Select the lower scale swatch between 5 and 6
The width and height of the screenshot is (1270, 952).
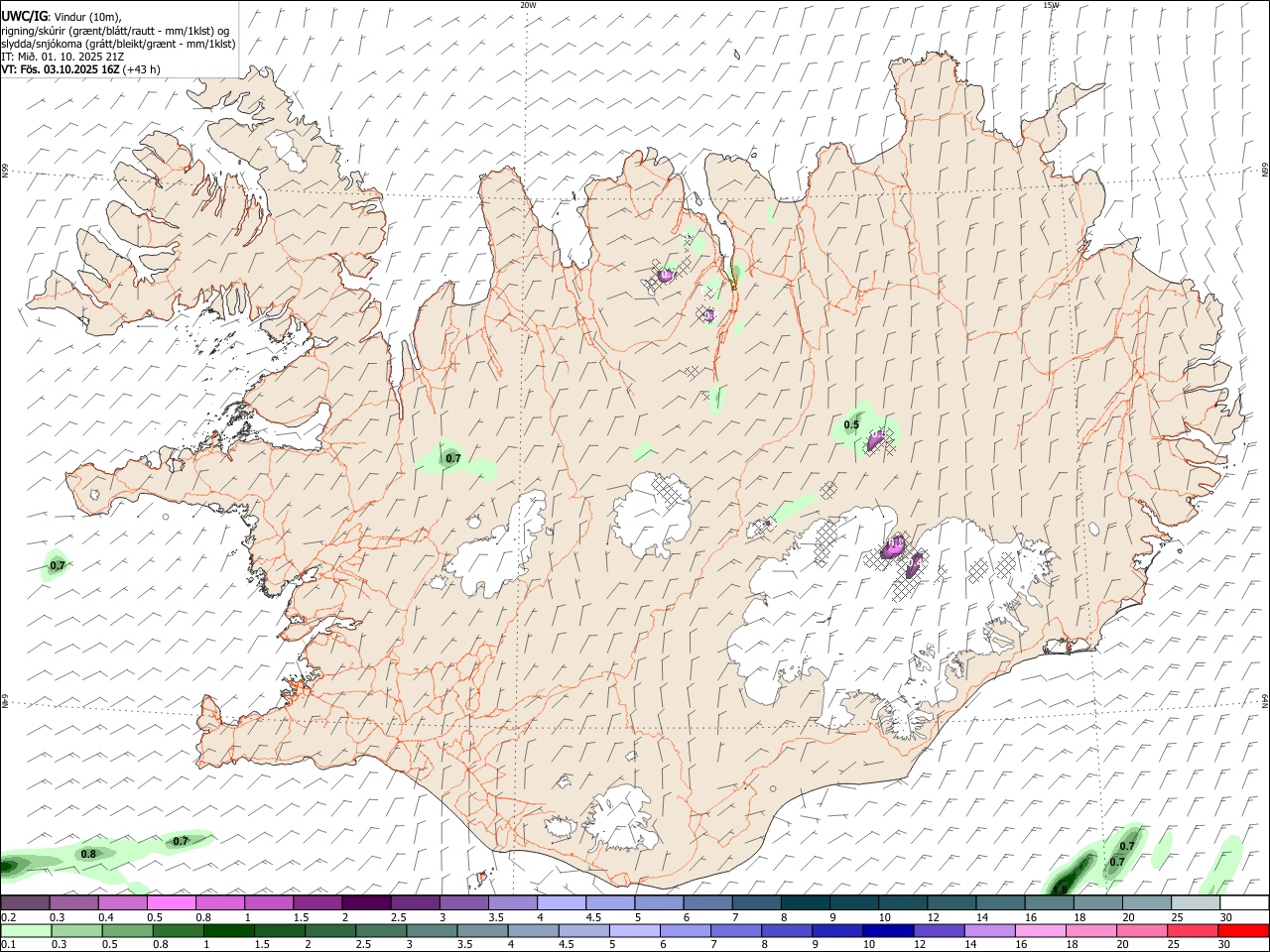coord(635,930)
